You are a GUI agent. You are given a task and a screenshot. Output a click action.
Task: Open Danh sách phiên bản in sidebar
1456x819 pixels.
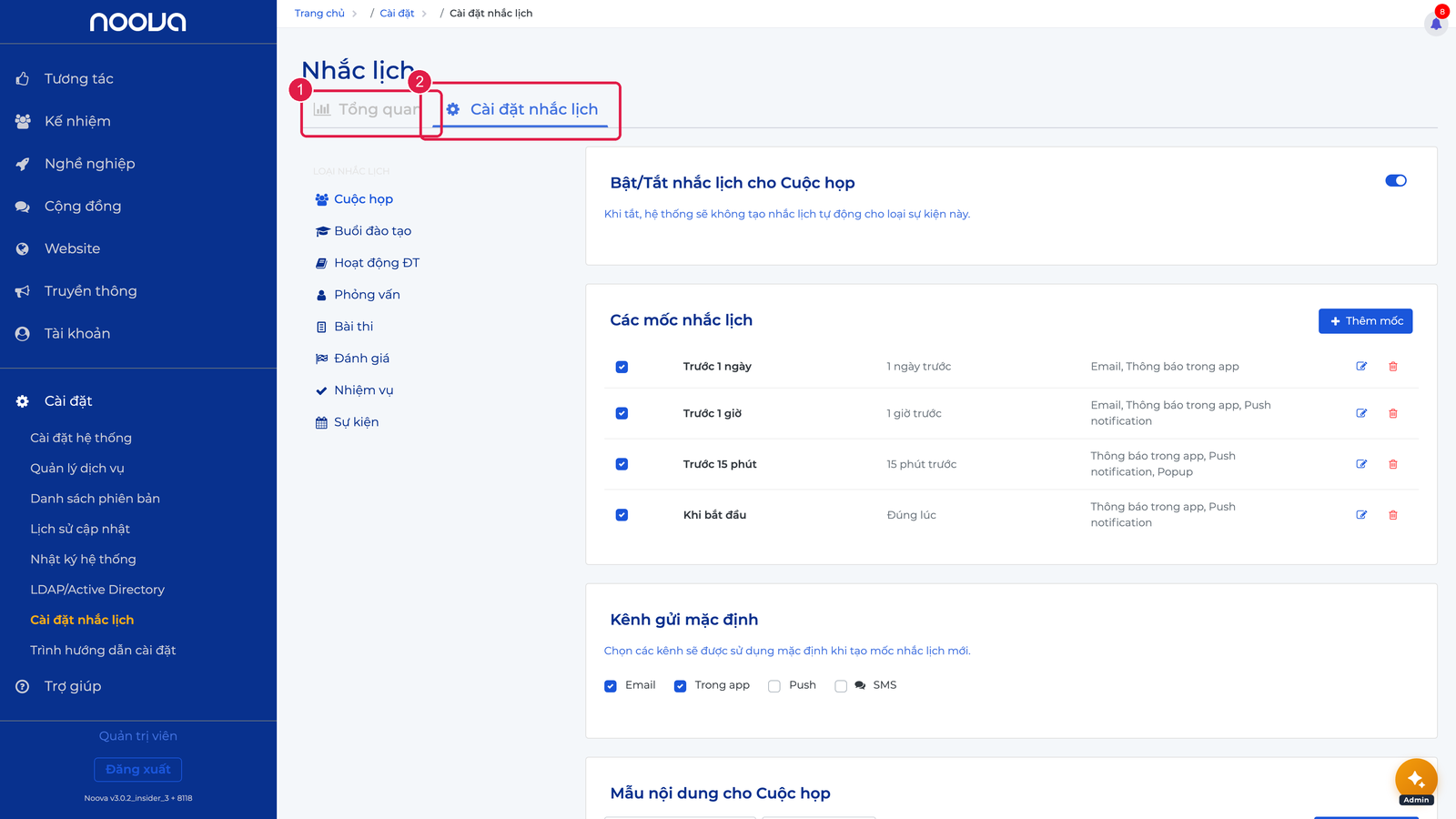(x=95, y=499)
